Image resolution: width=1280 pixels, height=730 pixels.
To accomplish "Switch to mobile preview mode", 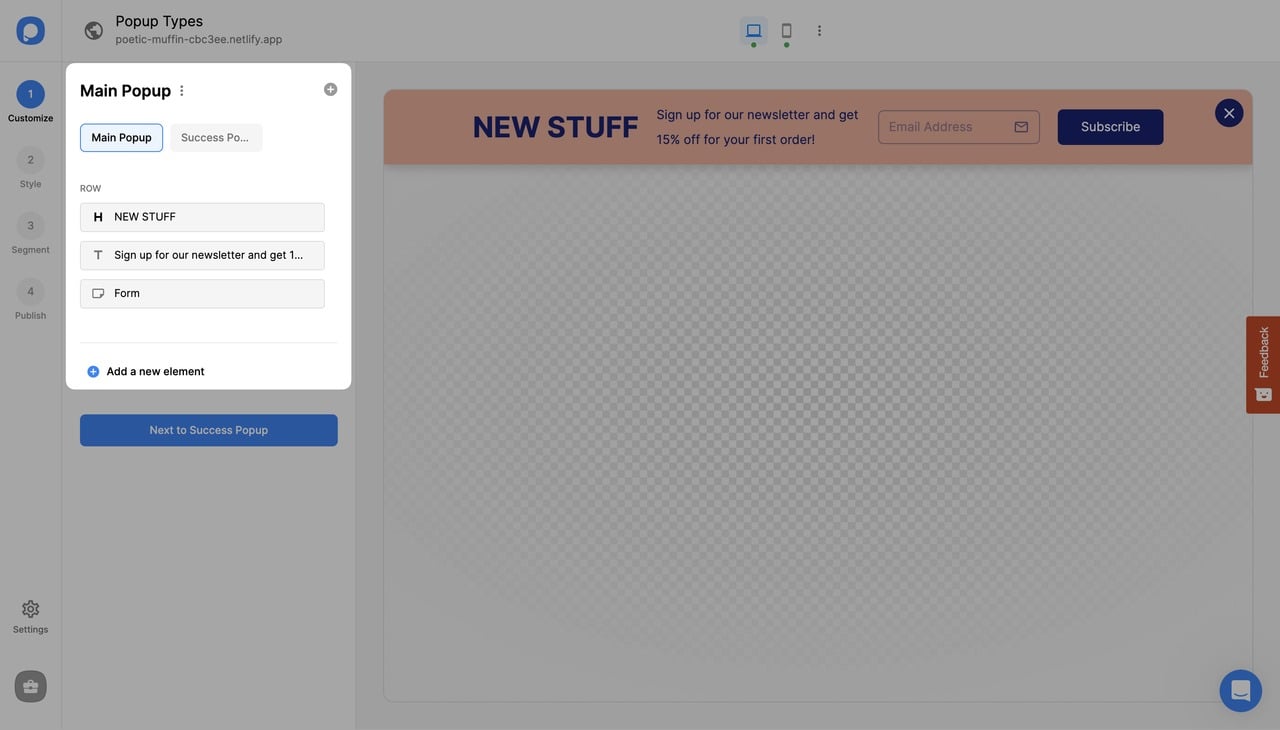I will click(782, 28).
